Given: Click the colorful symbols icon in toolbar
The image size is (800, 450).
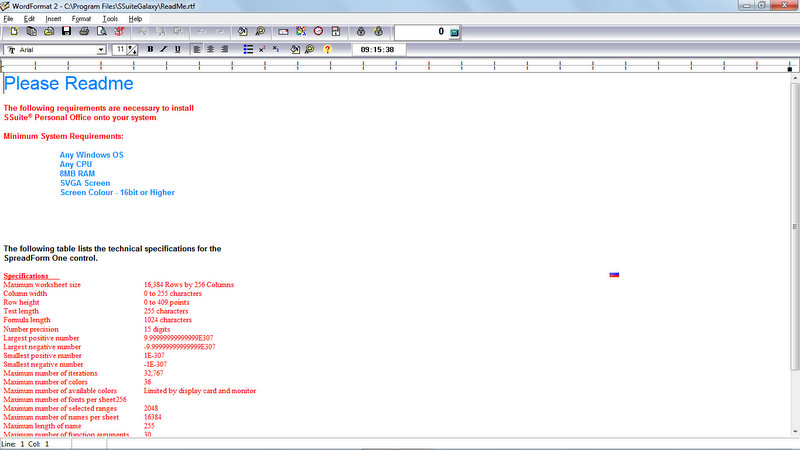Looking at the screenshot, I should tap(301, 32).
